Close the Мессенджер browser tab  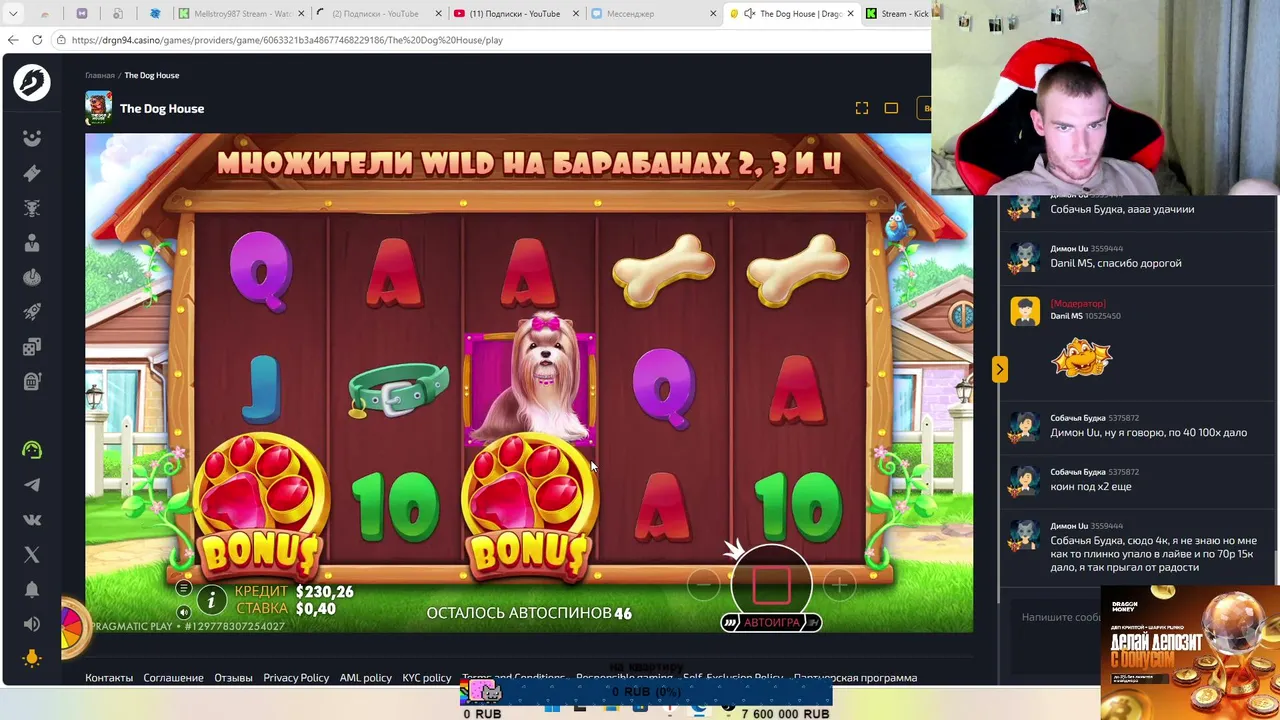point(714,14)
